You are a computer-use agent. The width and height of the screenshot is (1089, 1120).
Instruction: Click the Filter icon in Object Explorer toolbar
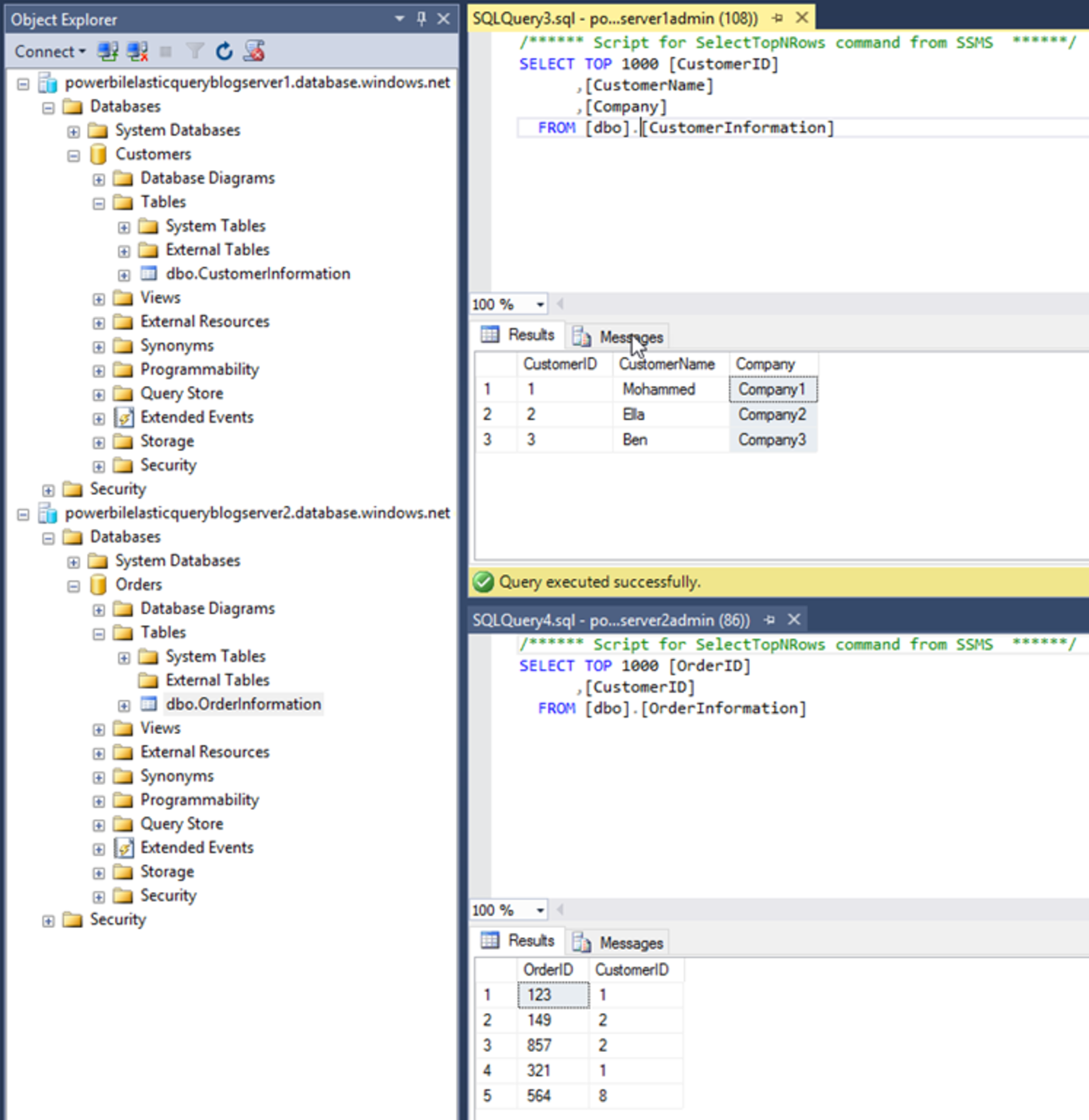[195, 51]
